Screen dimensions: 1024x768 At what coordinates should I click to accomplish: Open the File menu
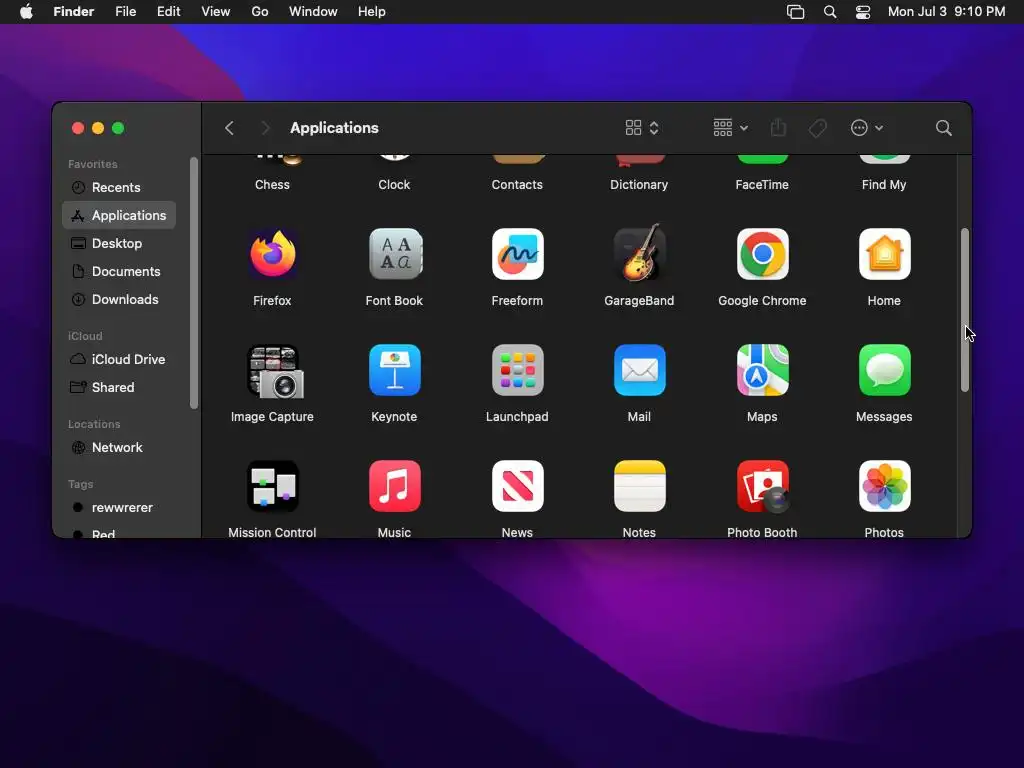(125, 12)
